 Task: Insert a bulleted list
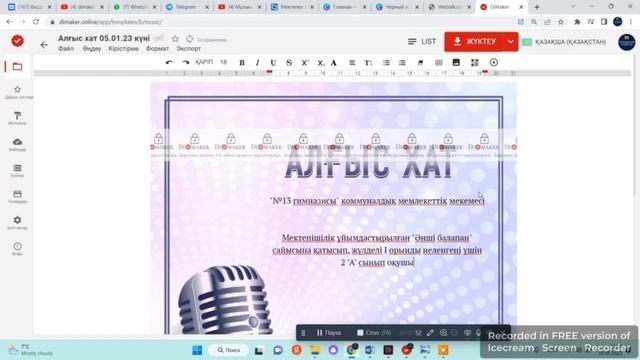pyautogui.click(x=386, y=63)
